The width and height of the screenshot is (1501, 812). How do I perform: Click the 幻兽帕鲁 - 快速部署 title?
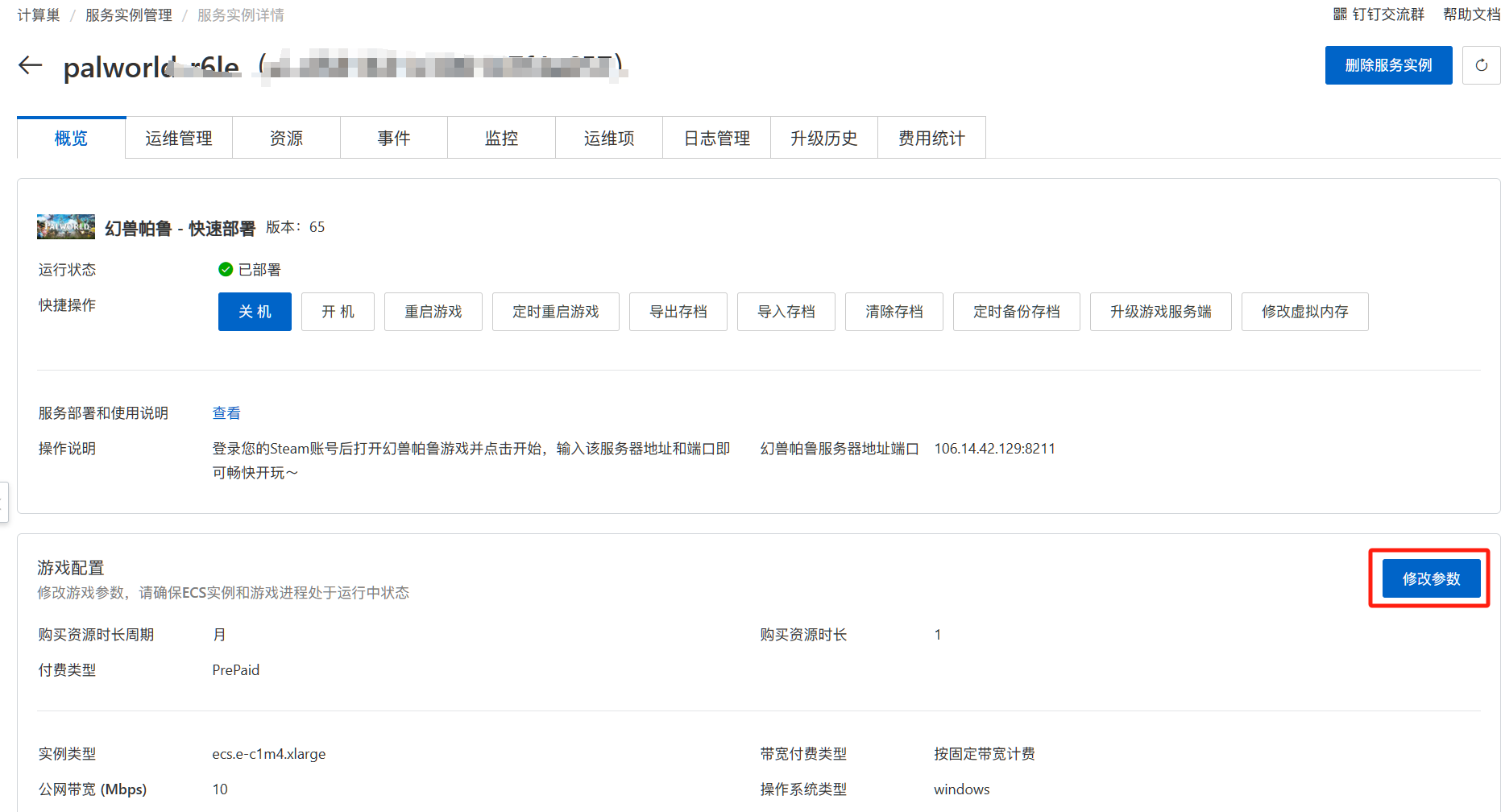(180, 229)
